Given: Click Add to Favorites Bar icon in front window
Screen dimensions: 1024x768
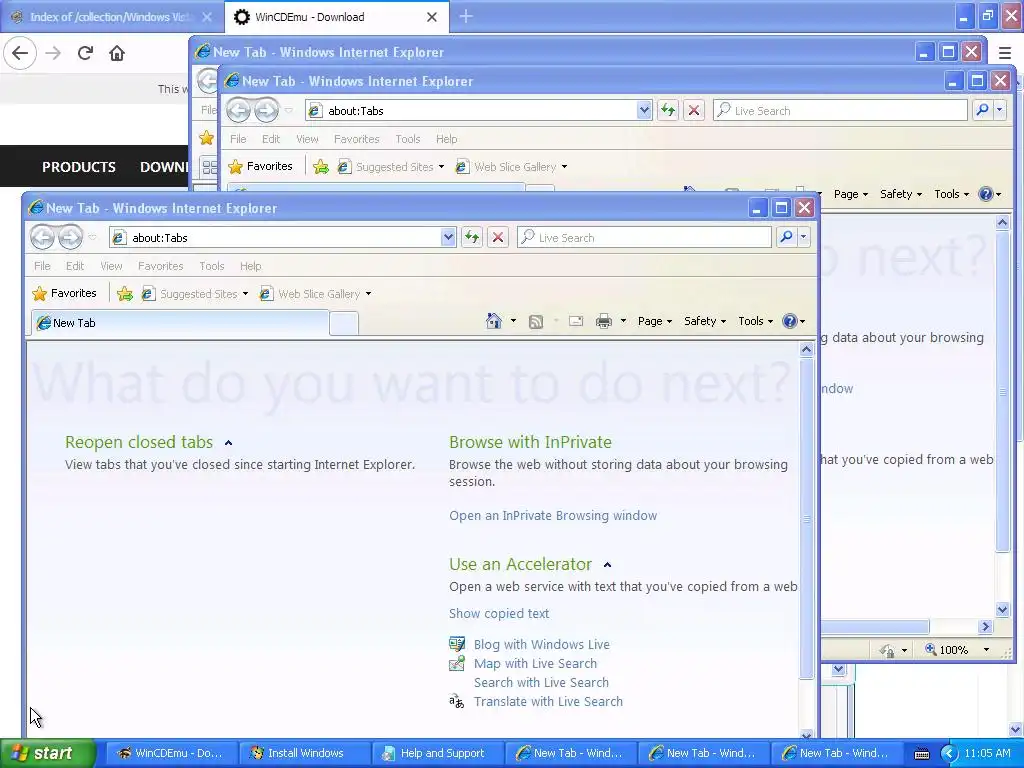Looking at the screenshot, I should point(125,294).
